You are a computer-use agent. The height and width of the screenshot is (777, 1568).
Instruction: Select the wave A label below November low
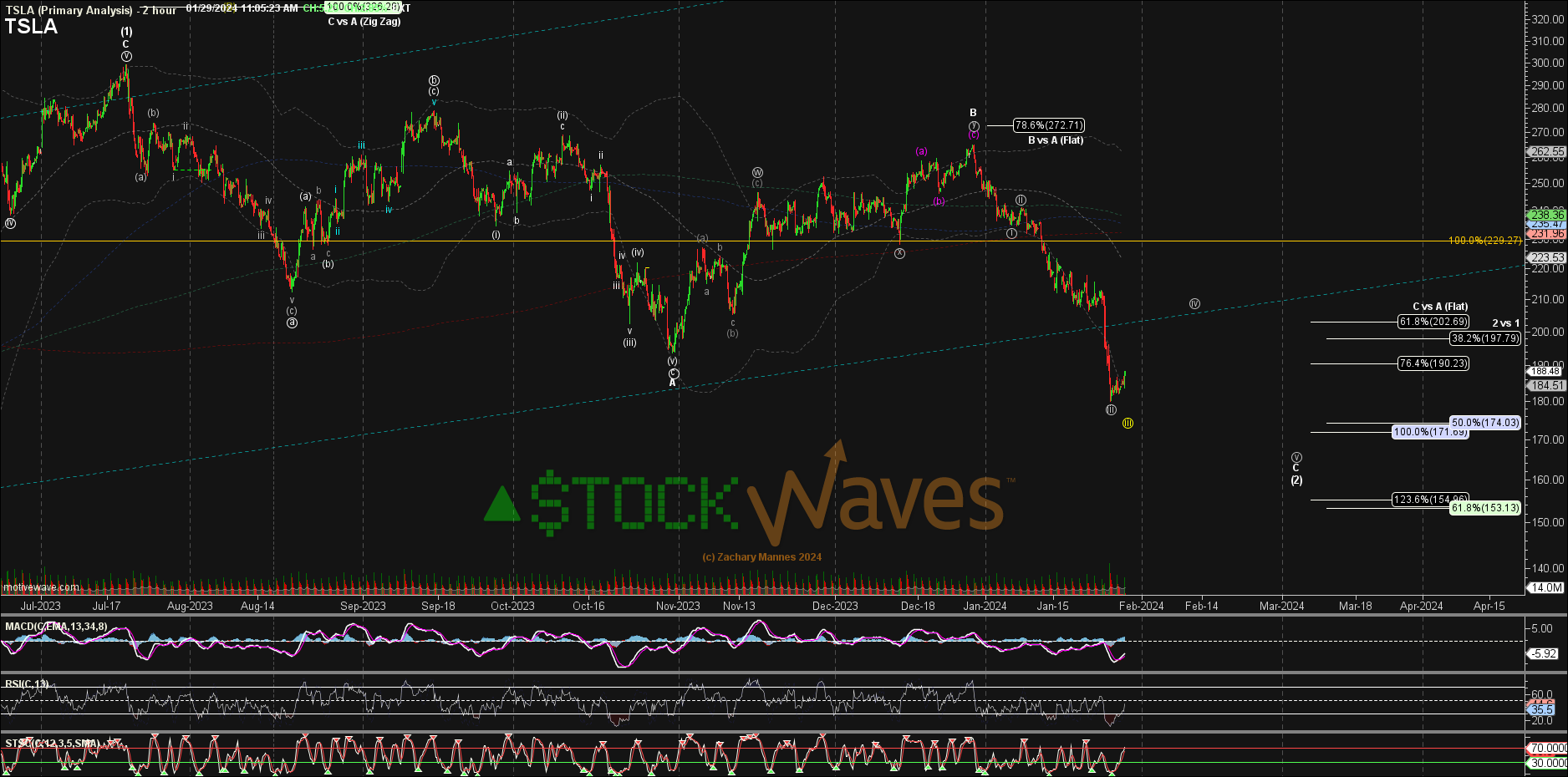click(x=672, y=383)
